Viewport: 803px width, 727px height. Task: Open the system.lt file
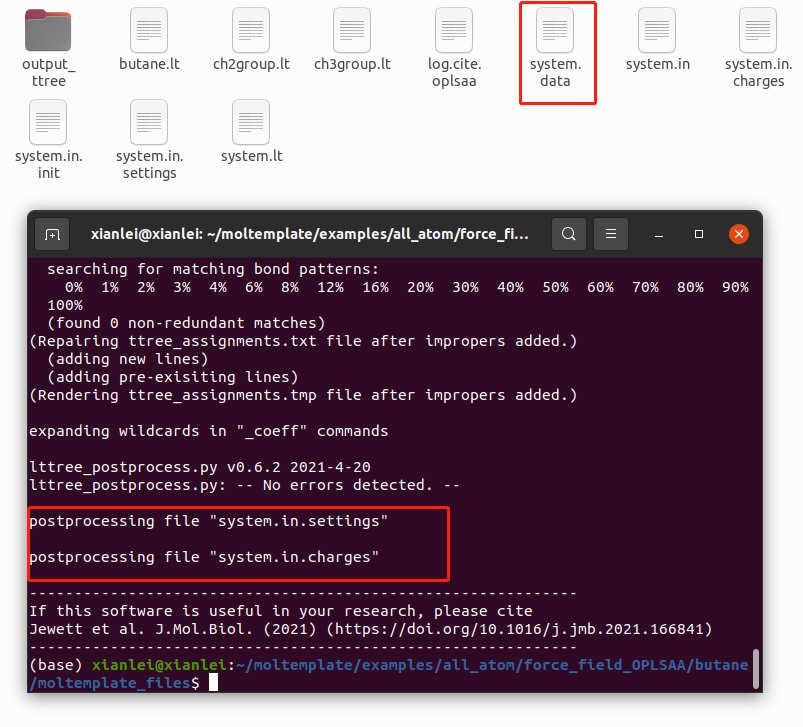coord(250,122)
